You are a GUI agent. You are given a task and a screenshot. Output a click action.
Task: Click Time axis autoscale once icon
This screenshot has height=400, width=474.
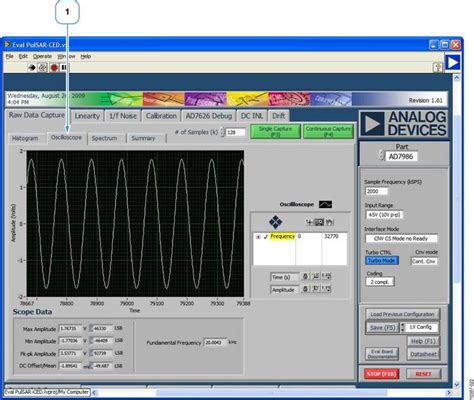[x=315, y=276]
